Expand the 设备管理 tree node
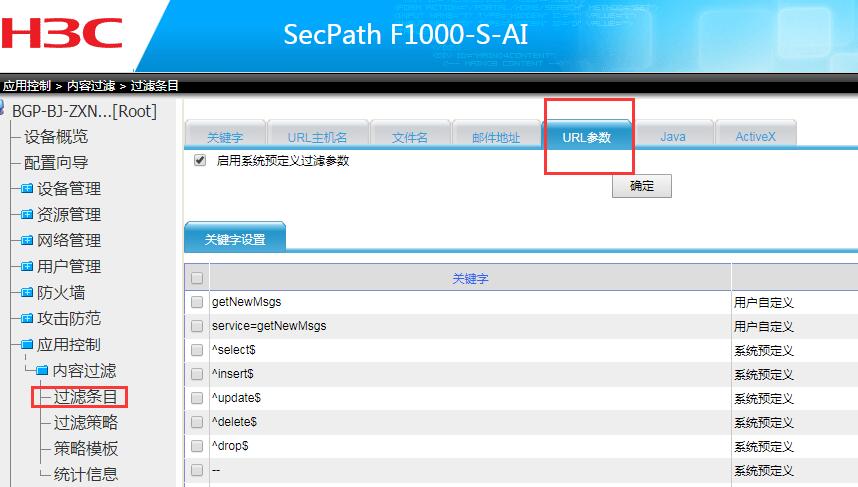 pos(26,189)
